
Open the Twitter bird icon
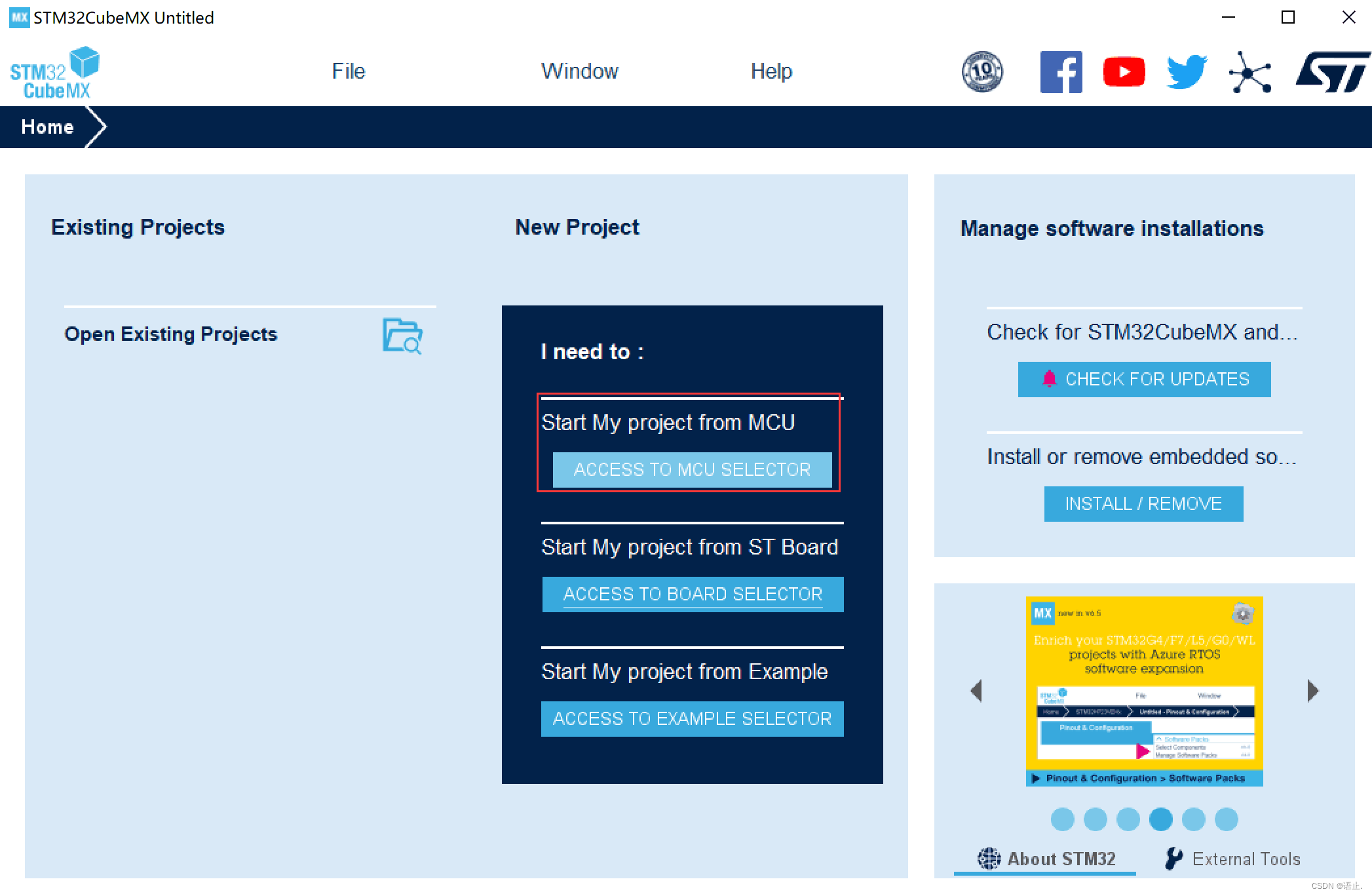pos(1187,71)
